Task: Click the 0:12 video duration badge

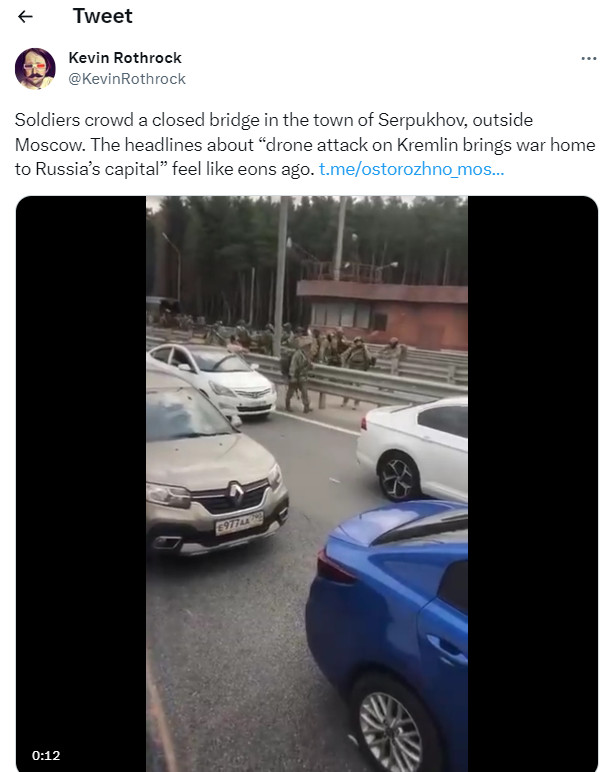Action: [x=46, y=755]
